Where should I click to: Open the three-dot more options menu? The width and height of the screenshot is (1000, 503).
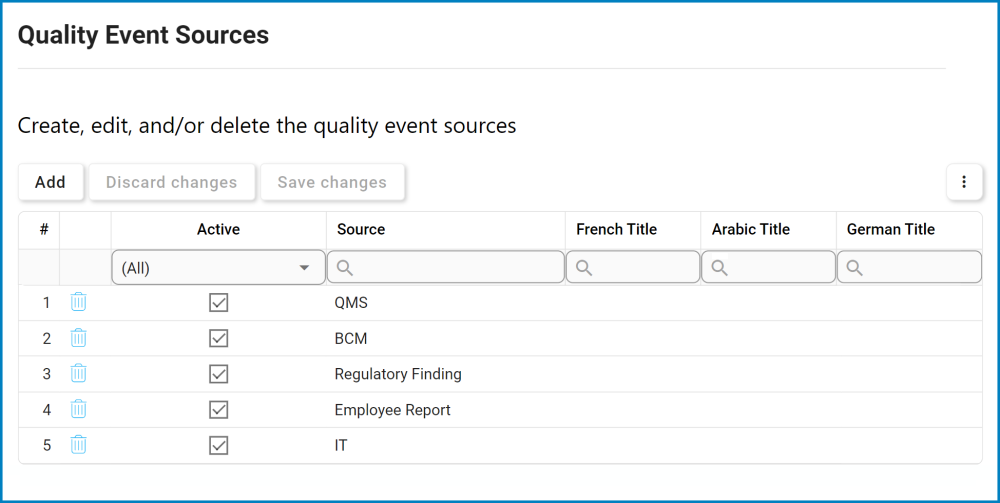pos(964,182)
